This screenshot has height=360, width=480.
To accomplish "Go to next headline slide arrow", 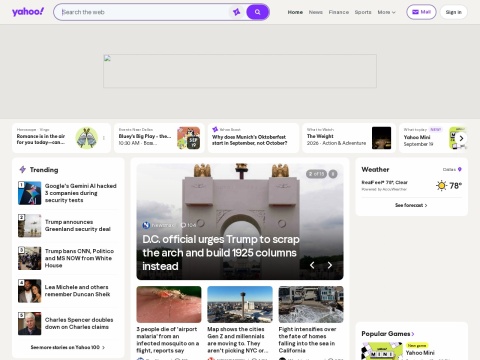I will coord(330,265).
